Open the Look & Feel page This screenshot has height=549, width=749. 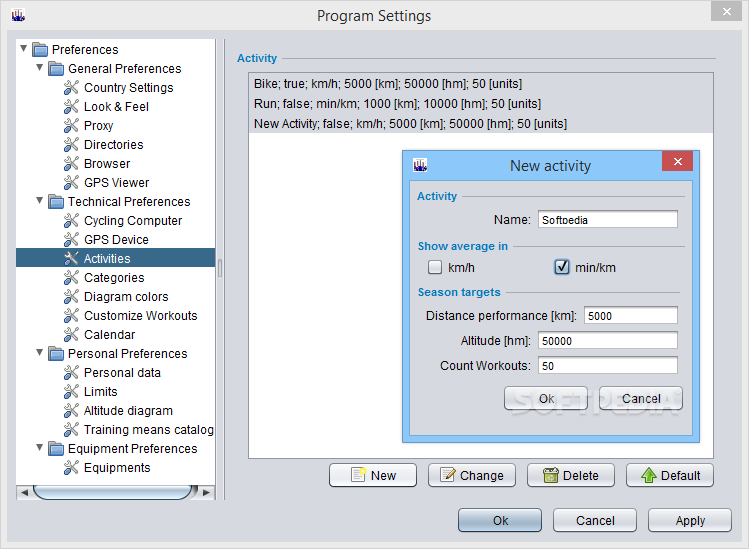click(117, 107)
